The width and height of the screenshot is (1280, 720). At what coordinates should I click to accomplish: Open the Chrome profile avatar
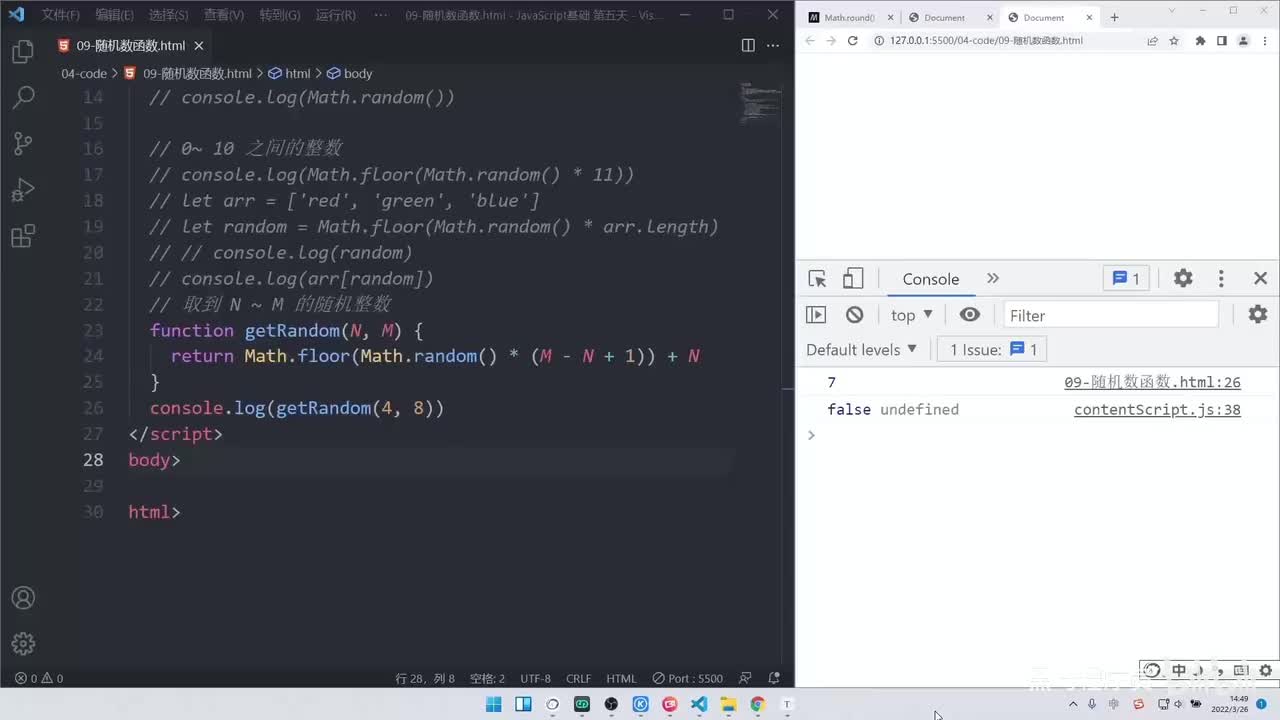(x=1244, y=41)
